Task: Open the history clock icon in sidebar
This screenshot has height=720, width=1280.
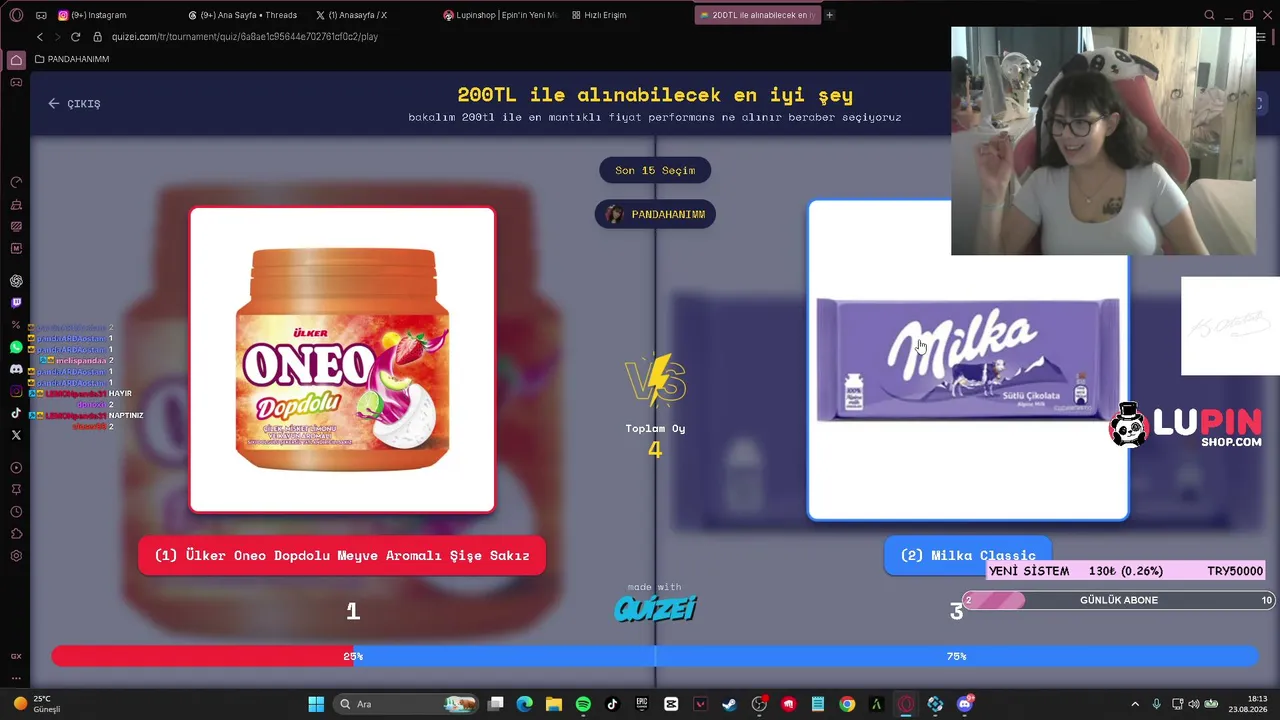Action: click(16, 512)
